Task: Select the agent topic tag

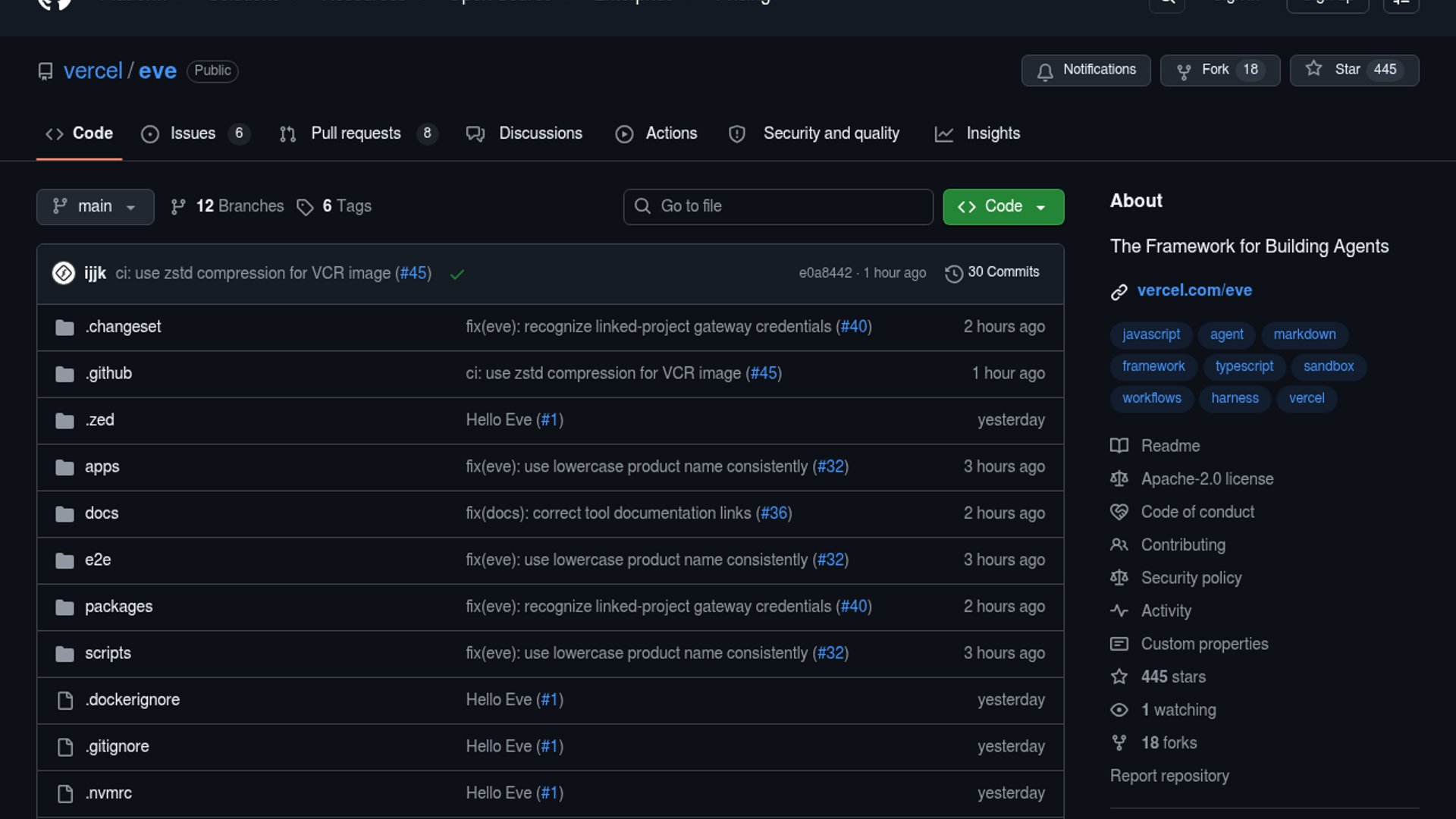Action: tap(1226, 334)
